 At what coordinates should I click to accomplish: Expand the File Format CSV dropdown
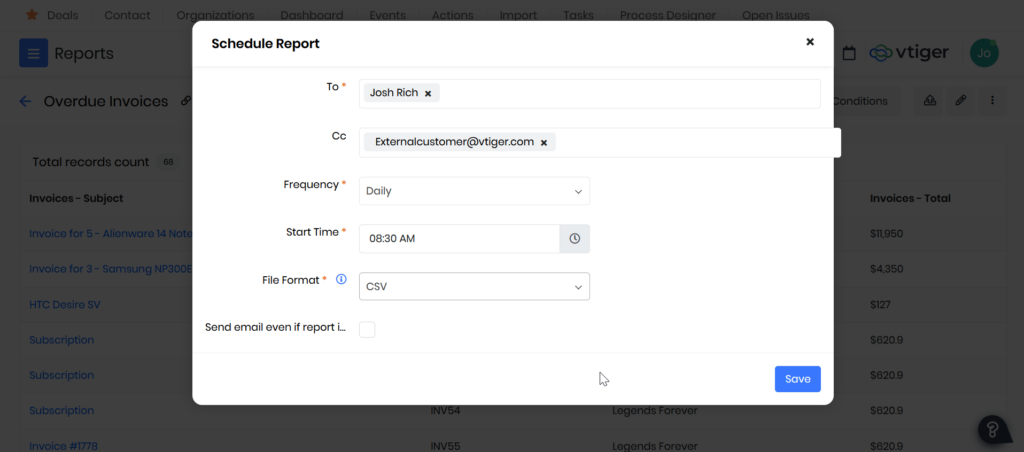point(474,287)
